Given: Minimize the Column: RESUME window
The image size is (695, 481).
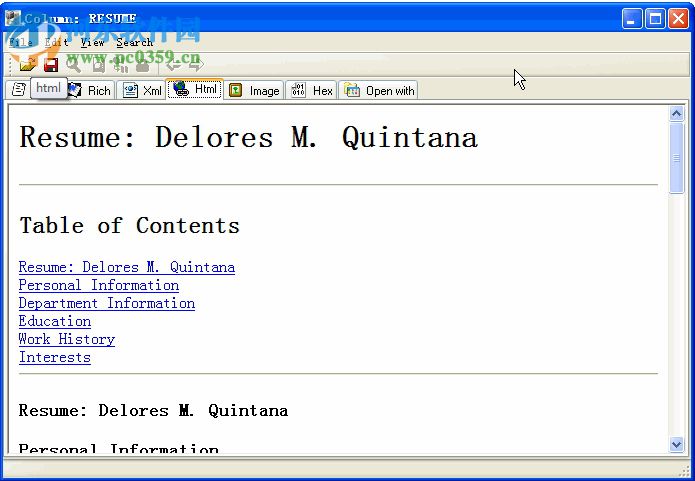Looking at the screenshot, I should tap(632, 19).
